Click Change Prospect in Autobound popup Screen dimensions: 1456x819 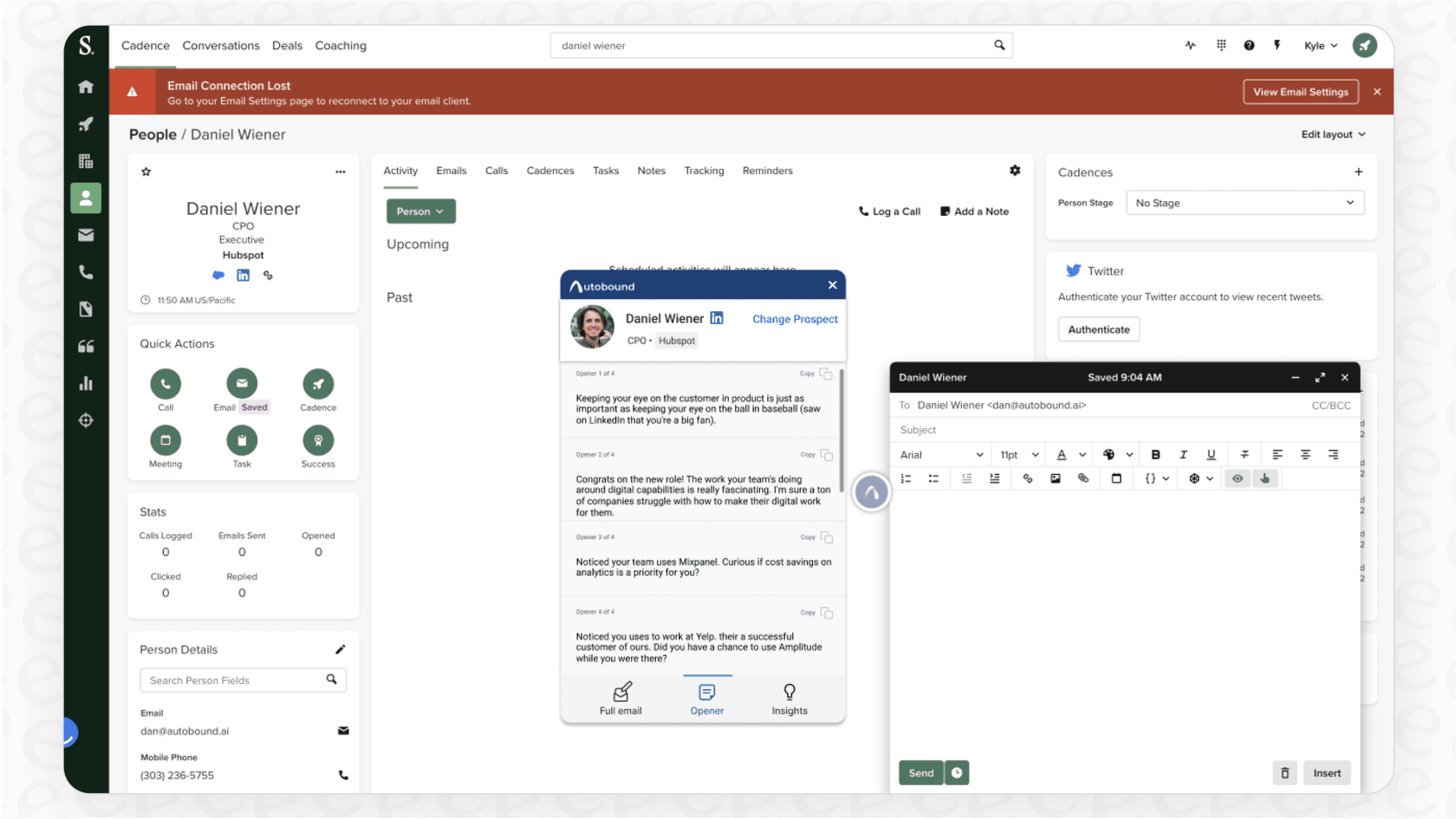pos(795,319)
